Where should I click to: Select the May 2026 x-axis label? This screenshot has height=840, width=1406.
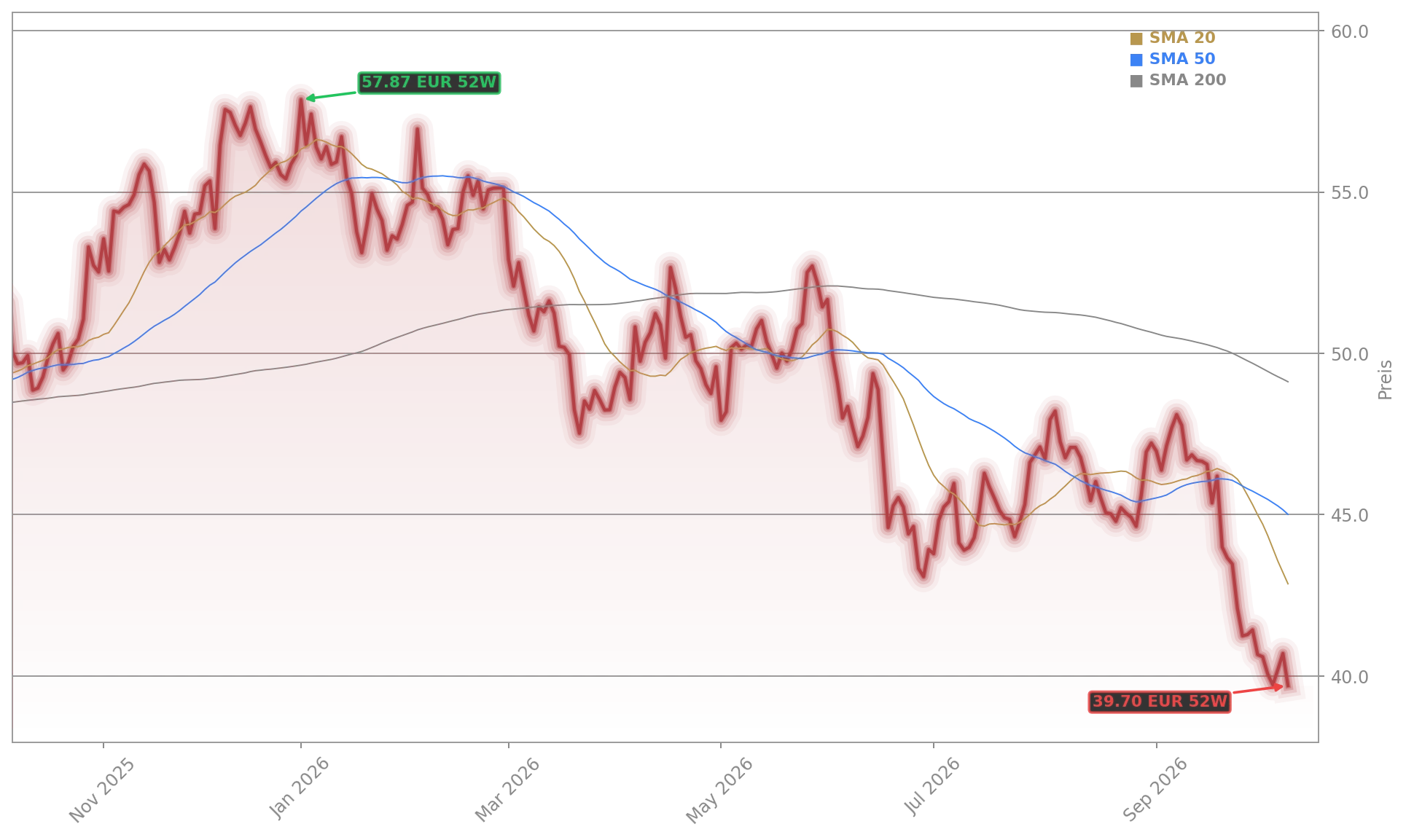click(x=720, y=790)
